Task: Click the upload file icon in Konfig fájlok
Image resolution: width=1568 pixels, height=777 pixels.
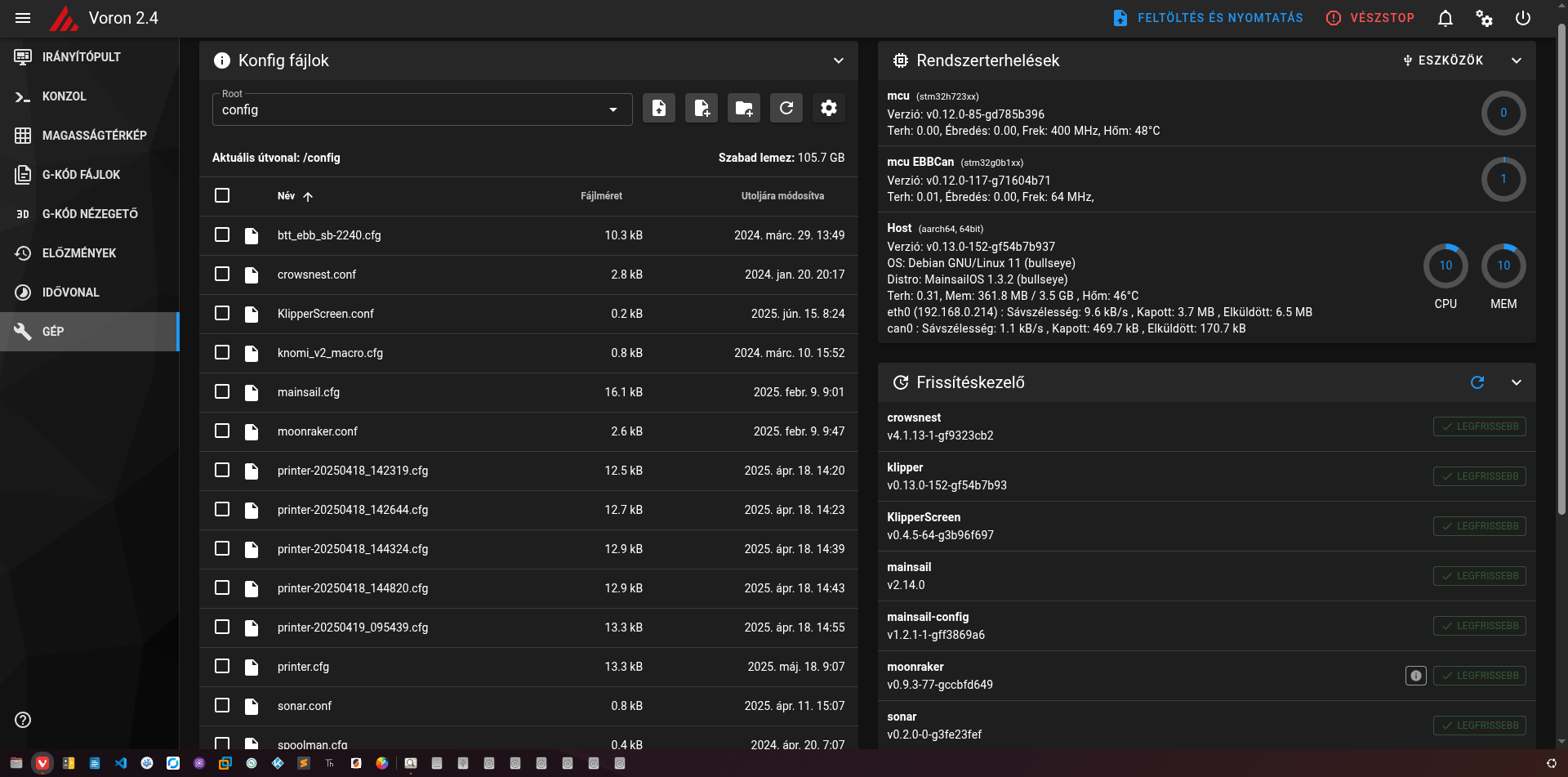Action: (x=658, y=108)
